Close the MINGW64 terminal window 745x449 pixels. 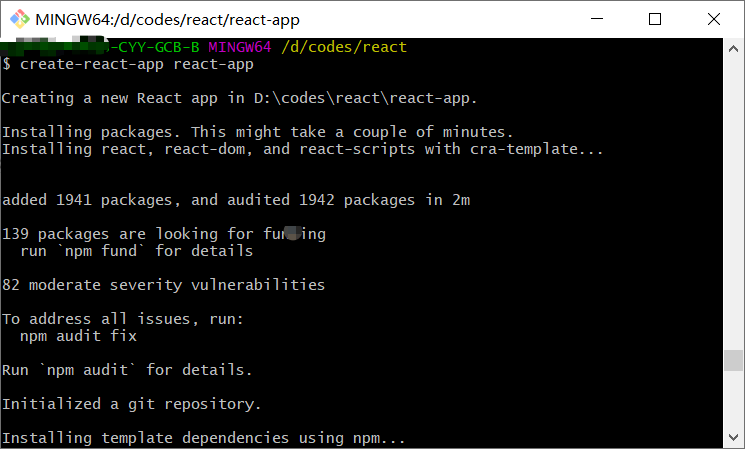coord(714,19)
